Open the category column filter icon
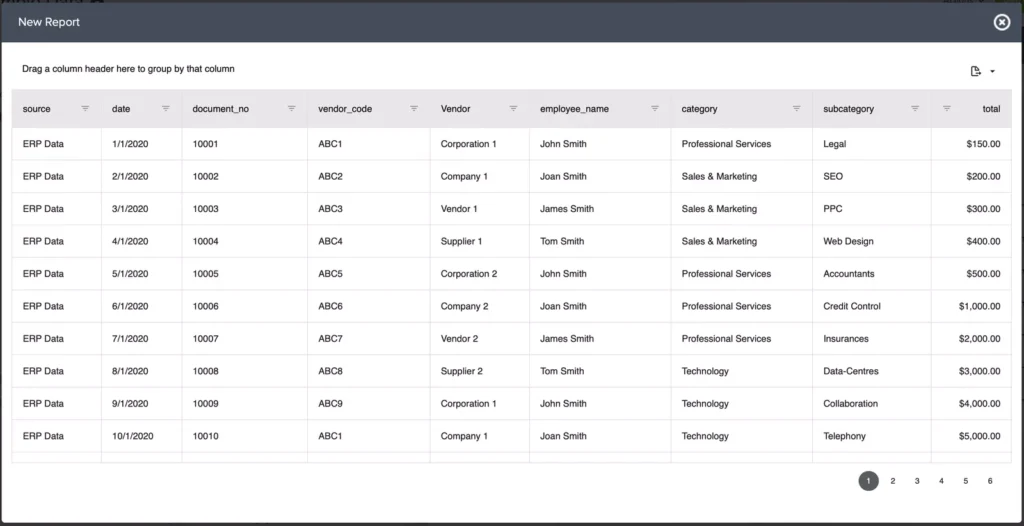The width and height of the screenshot is (1024, 526). 796,108
